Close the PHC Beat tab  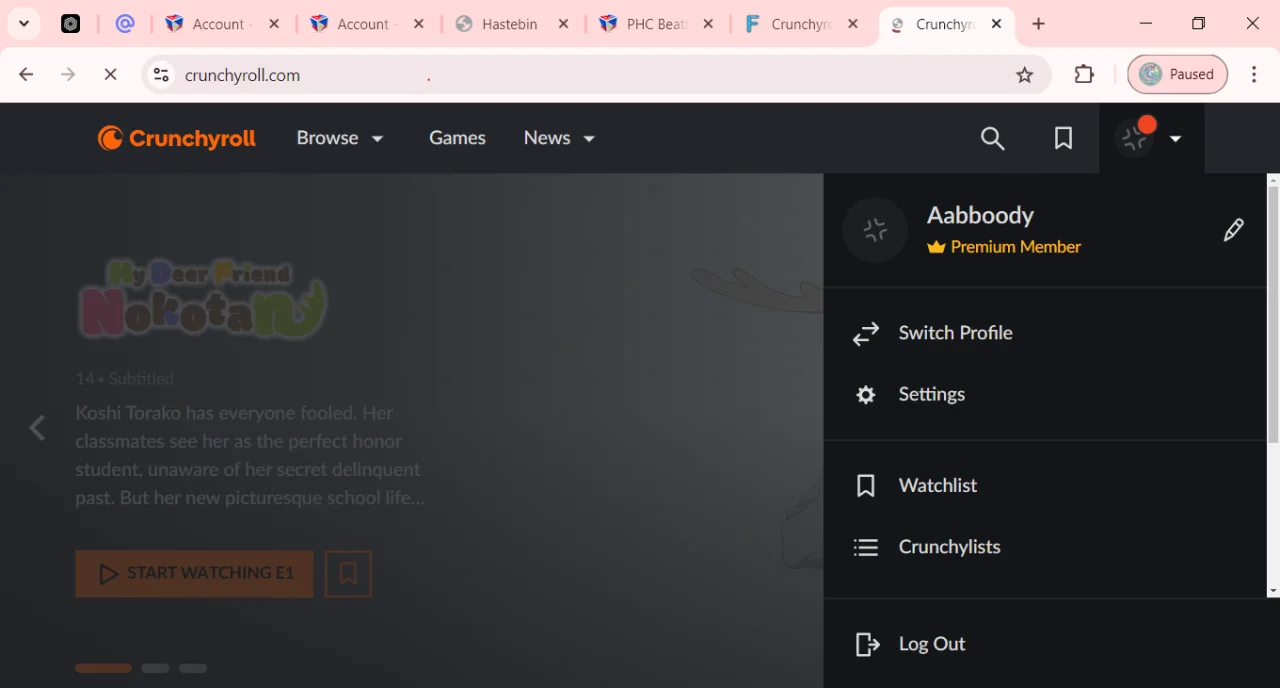point(708,24)
